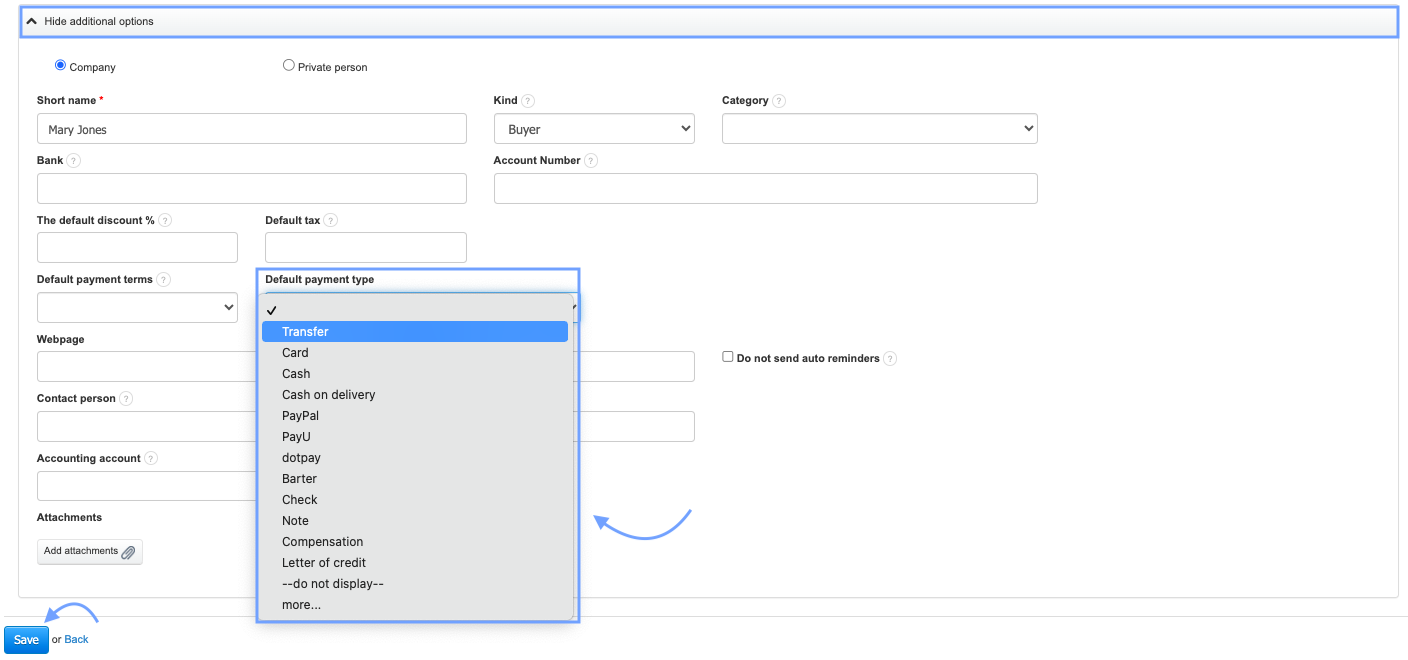Open the Category dropdown
Image resolution: width=1408 pixels, height=660 pixels.
click(x=879, y=129)
